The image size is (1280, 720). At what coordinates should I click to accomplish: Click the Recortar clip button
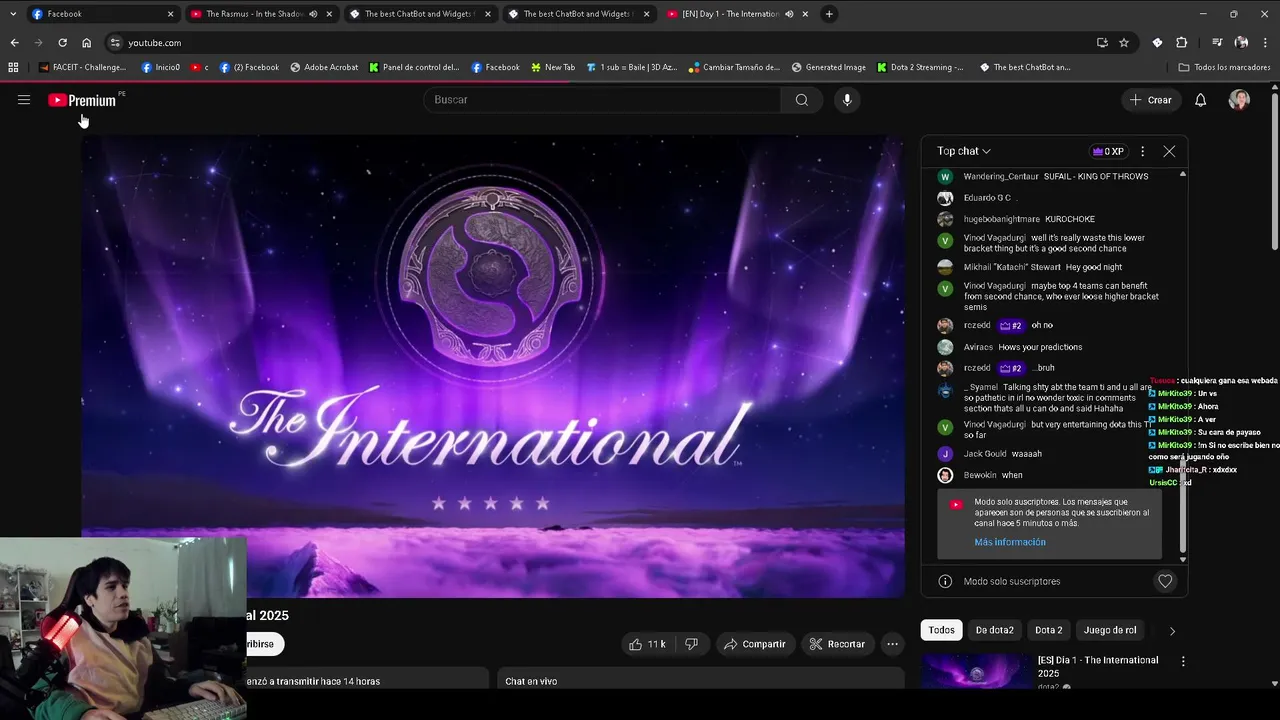pyautogui.click(x=837, y=644)
